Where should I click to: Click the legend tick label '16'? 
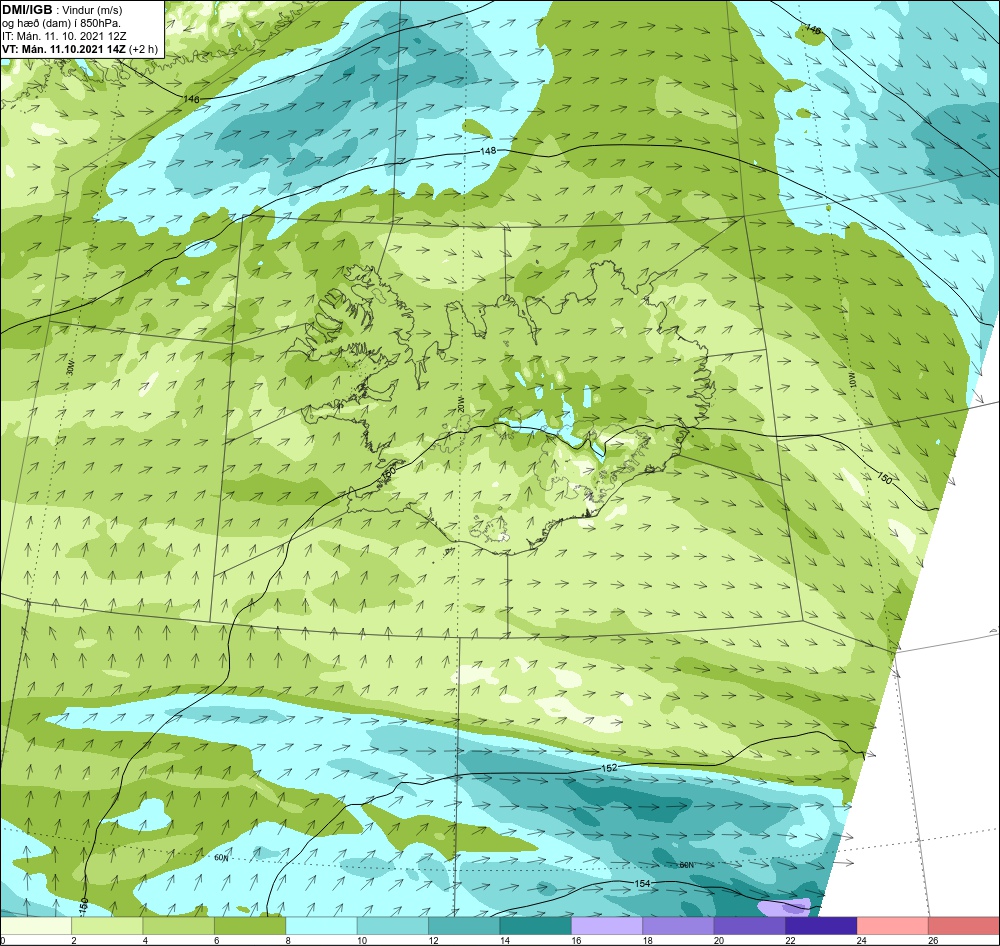pyautogui.click(x=577, y=940)
